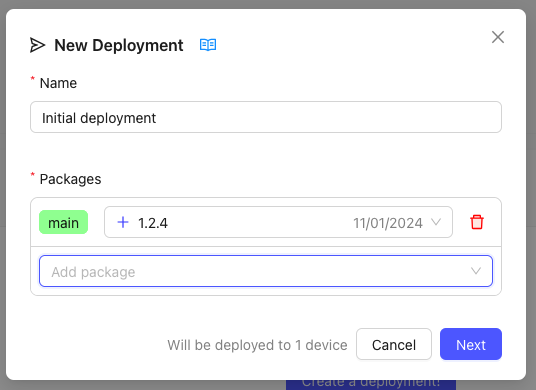This screenshot has height=390, width=536.
Task: Click the plus icon beside version 1.2.4
Action: (123, 222)
